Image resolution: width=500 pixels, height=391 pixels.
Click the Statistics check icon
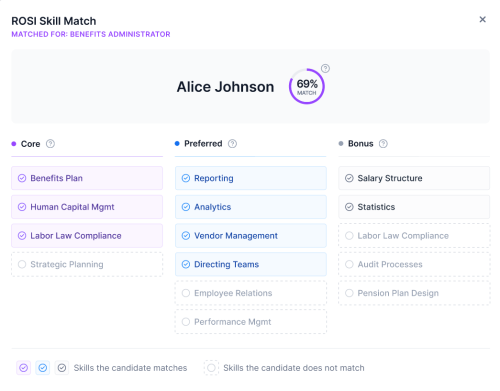[x=349, y=207]
